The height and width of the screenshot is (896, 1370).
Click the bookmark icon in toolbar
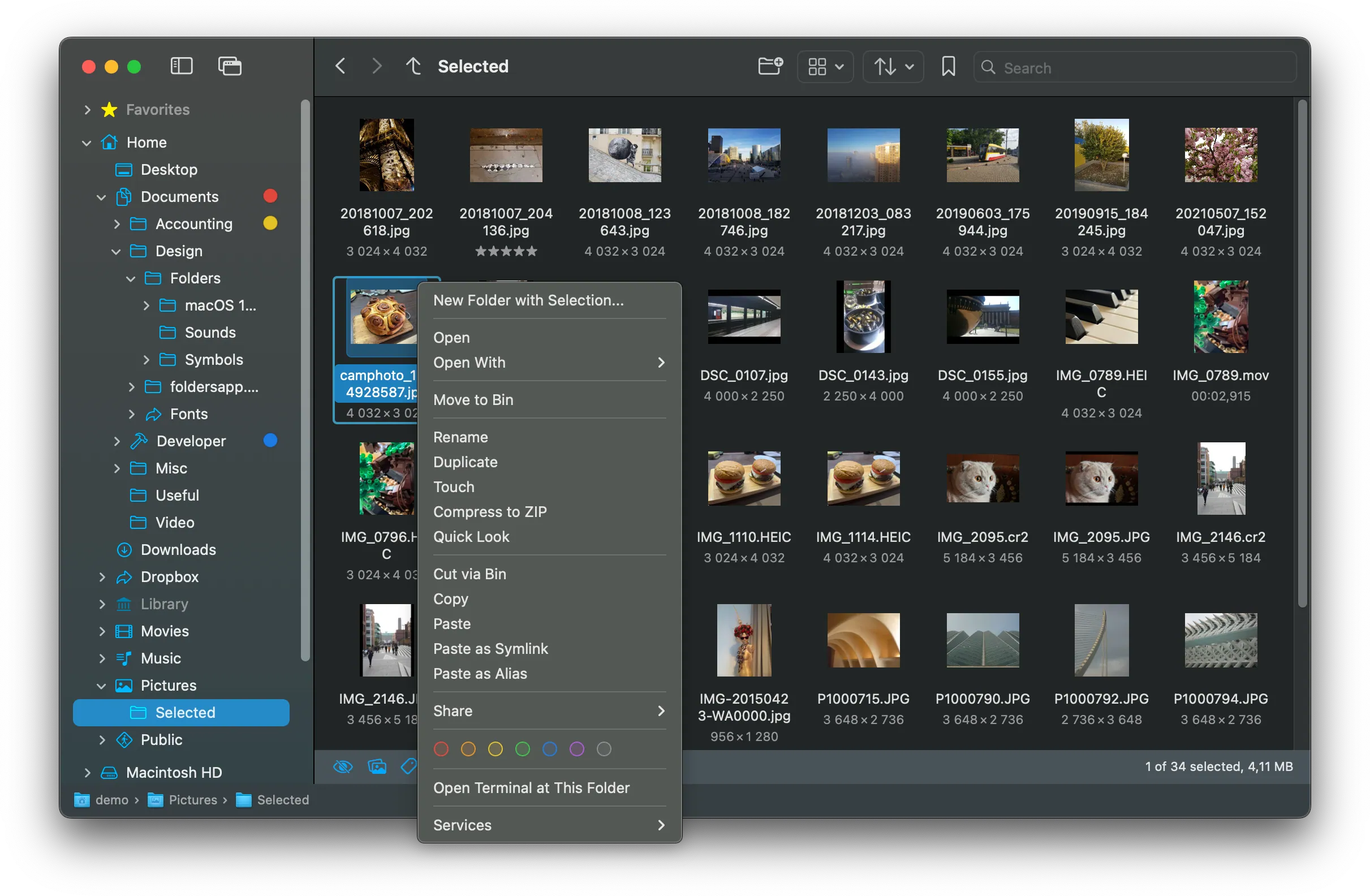[x=948, y=66]
